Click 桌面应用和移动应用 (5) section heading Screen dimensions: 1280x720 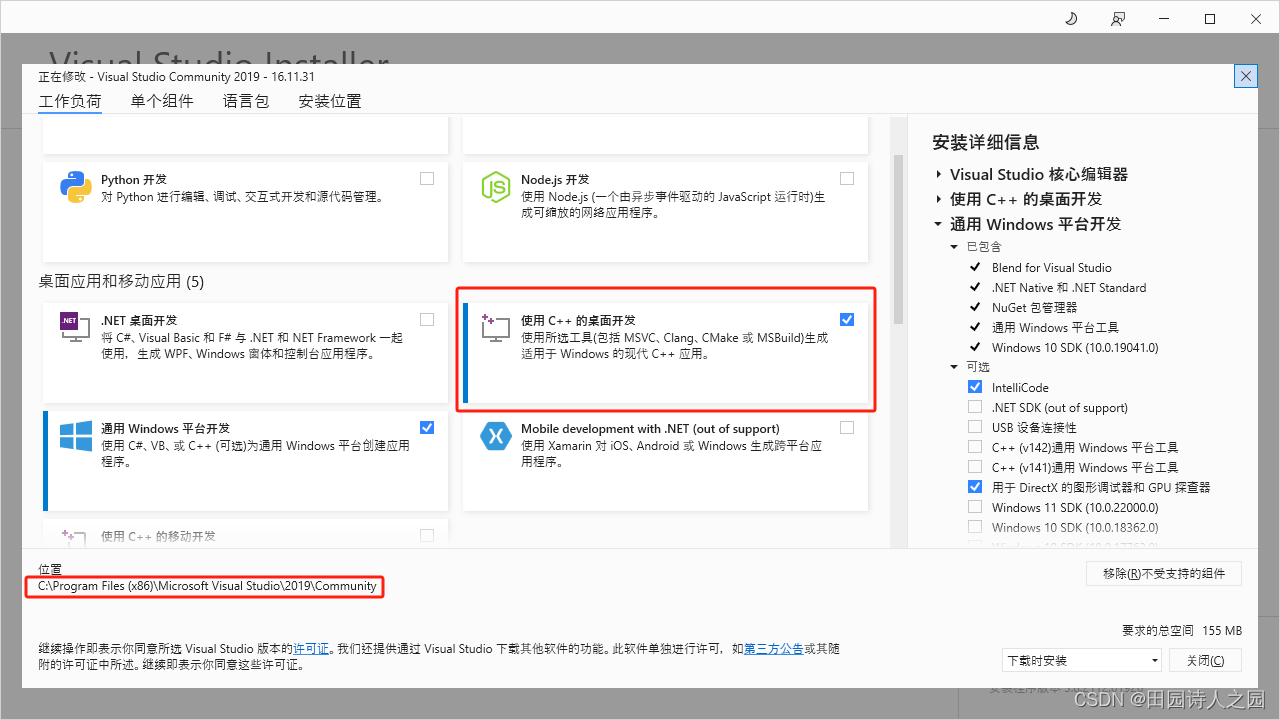tap(121, 282)
